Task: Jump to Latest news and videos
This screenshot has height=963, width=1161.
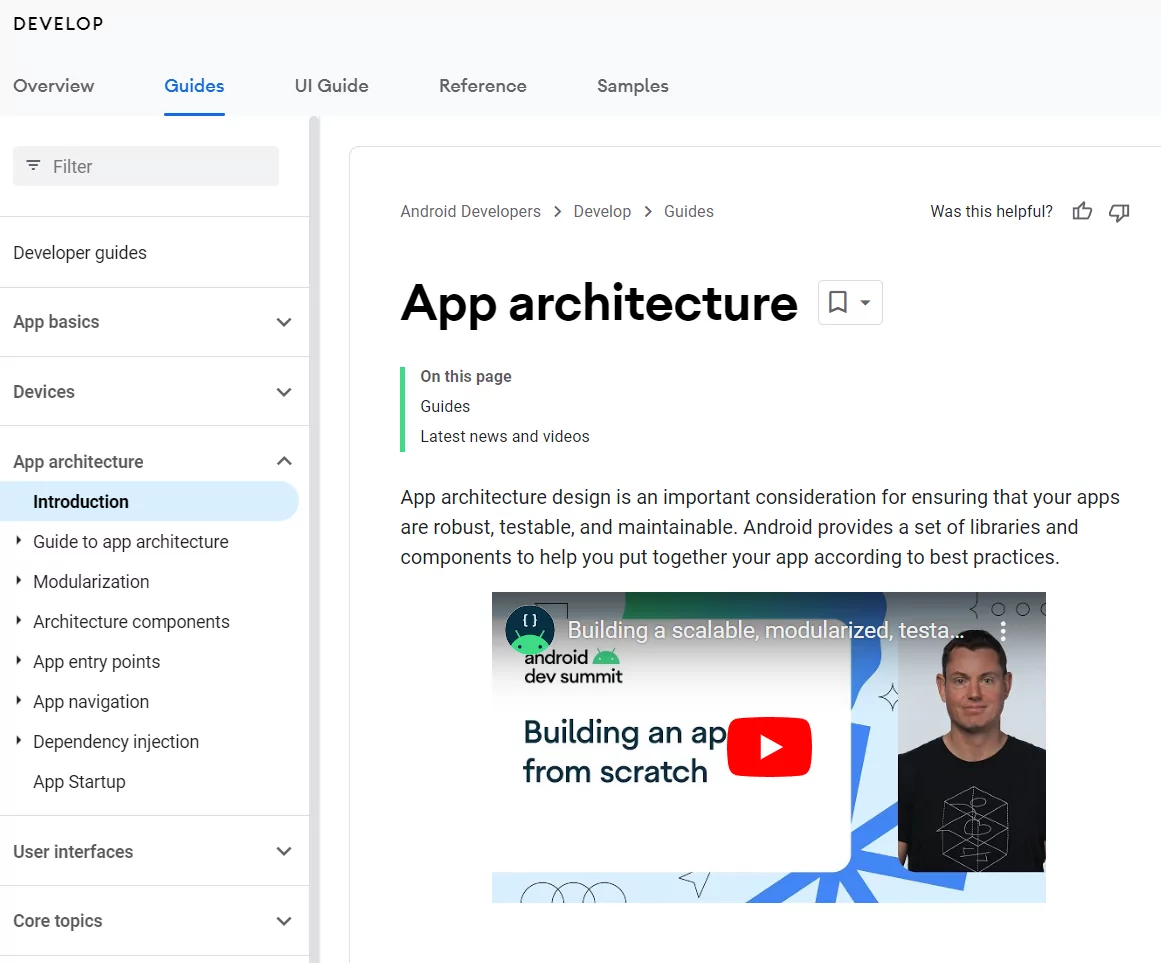Action: (505, 437)
